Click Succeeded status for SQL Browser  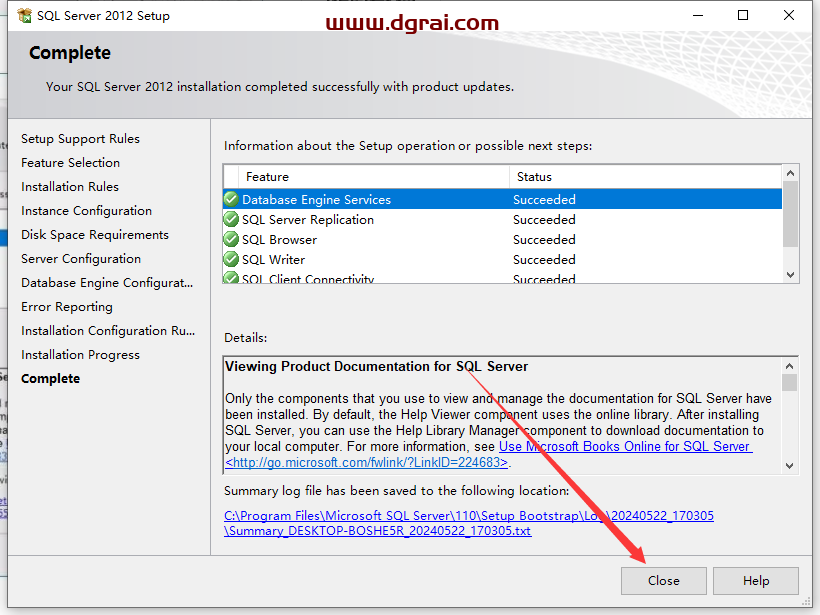click(544, 240)
